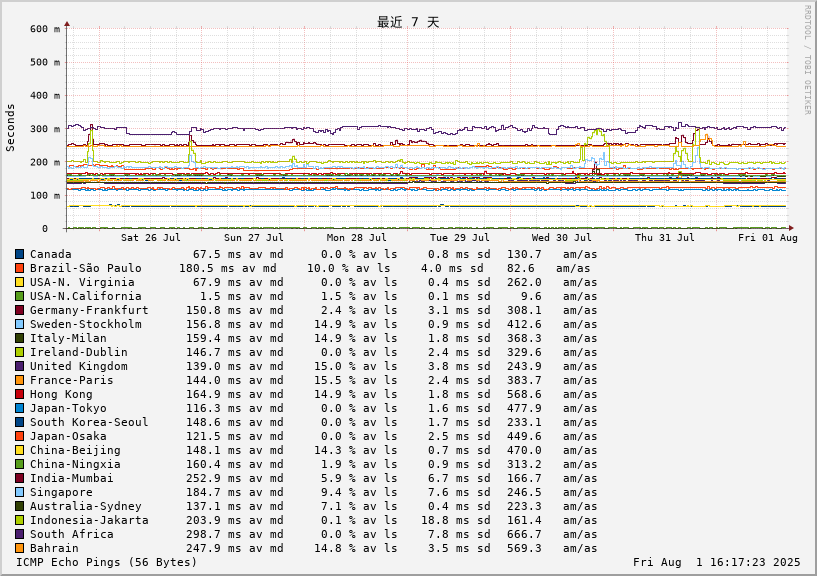This screenshot has height=576, width=817.
Task: Select Indonesia-Jakarta's "18.8 ms" deviation value
Action: click(445, 520)
